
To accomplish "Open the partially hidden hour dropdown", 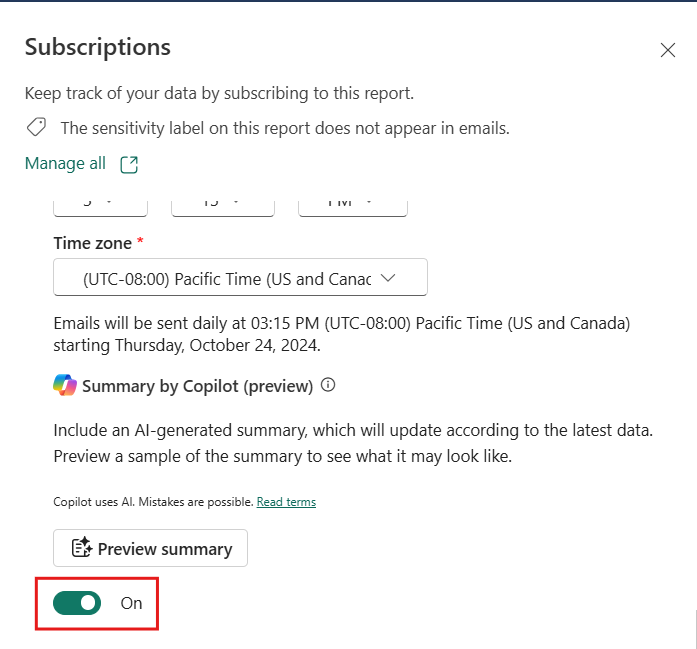I will coord(100,204).
